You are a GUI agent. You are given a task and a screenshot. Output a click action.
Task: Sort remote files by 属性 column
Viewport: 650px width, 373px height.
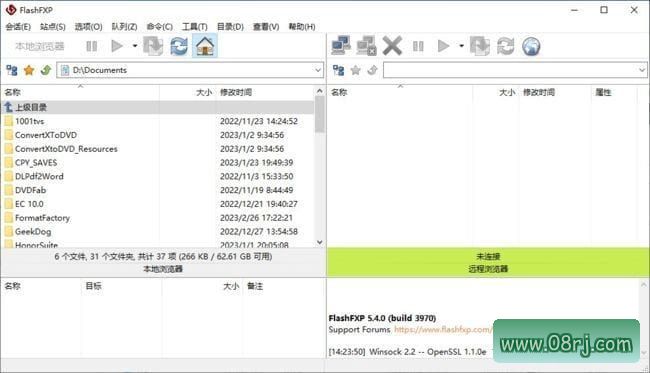click(614, 92)
